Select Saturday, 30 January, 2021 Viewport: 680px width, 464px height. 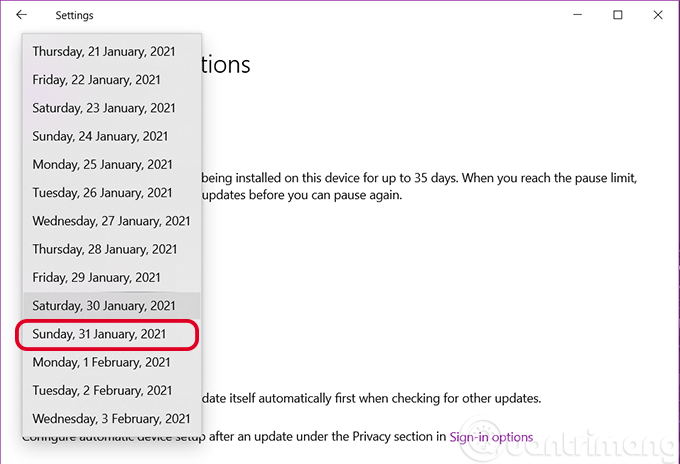point(104,305)
